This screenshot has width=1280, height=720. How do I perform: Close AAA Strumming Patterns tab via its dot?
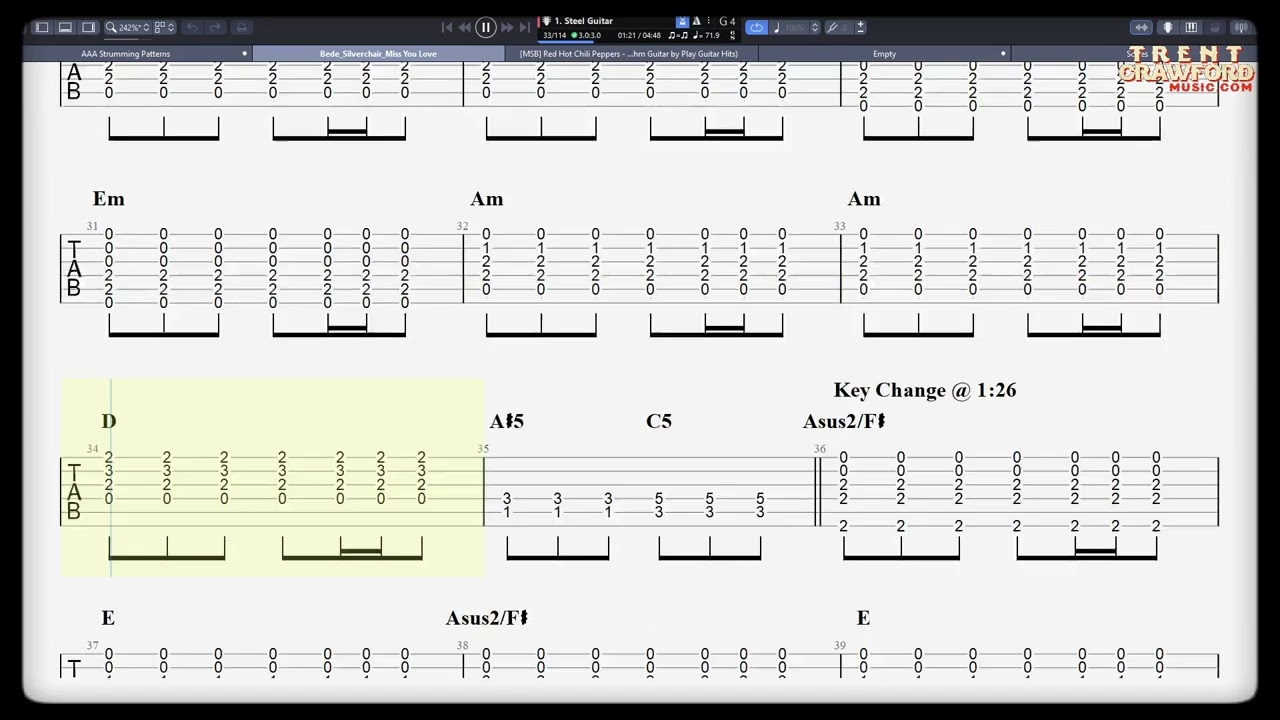[244, 53]
